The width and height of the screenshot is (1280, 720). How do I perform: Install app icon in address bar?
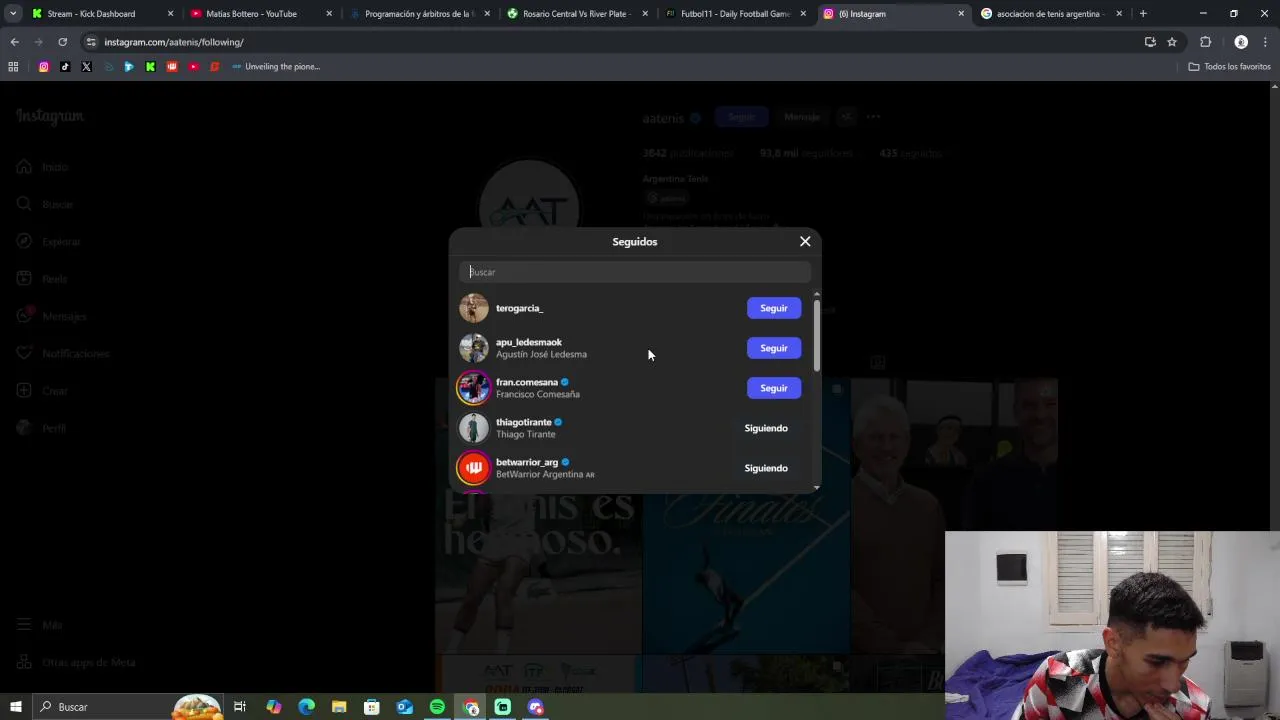point(1150,42)
